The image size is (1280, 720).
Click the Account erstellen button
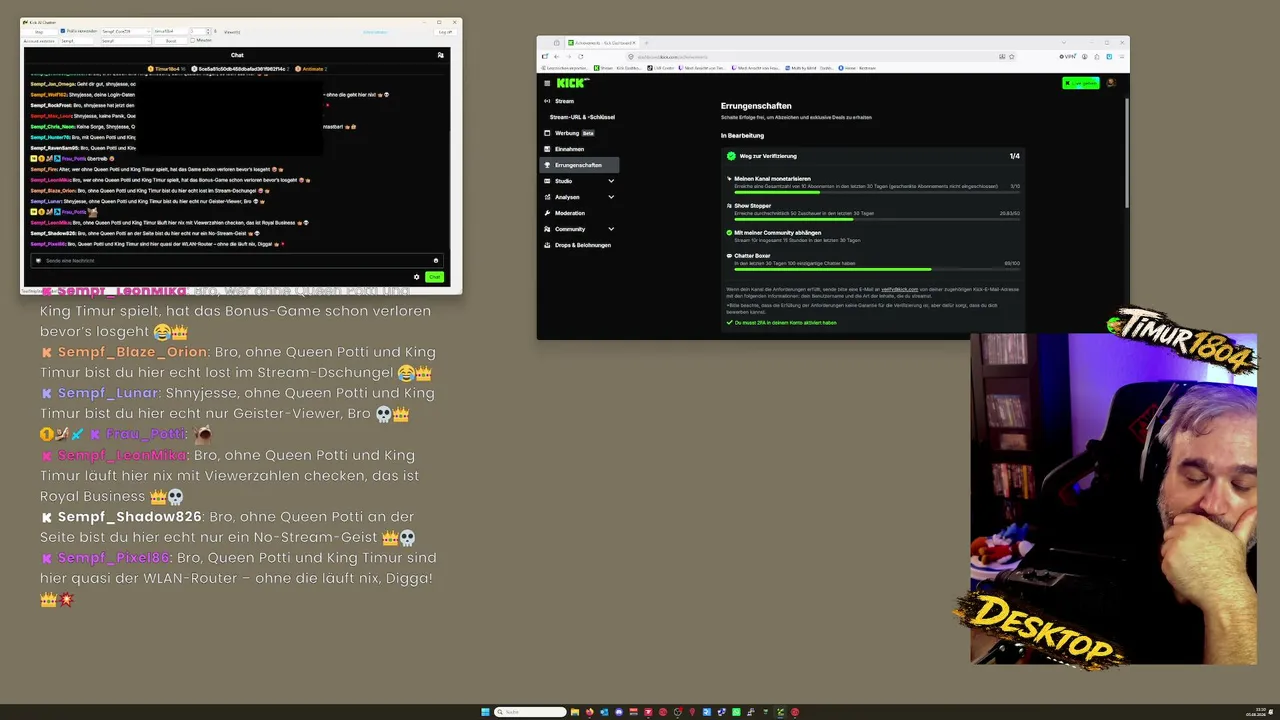point(40,41)
